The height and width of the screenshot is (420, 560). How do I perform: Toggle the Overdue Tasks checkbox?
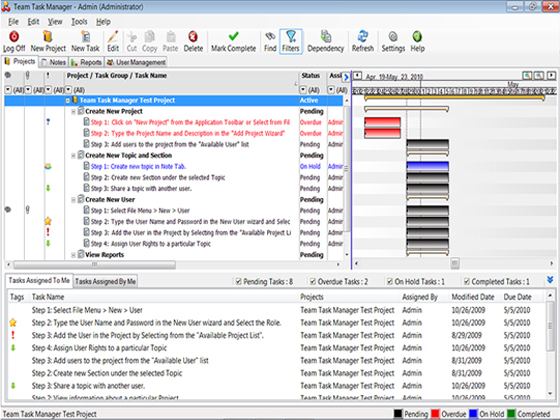click(x=313, y=281)
